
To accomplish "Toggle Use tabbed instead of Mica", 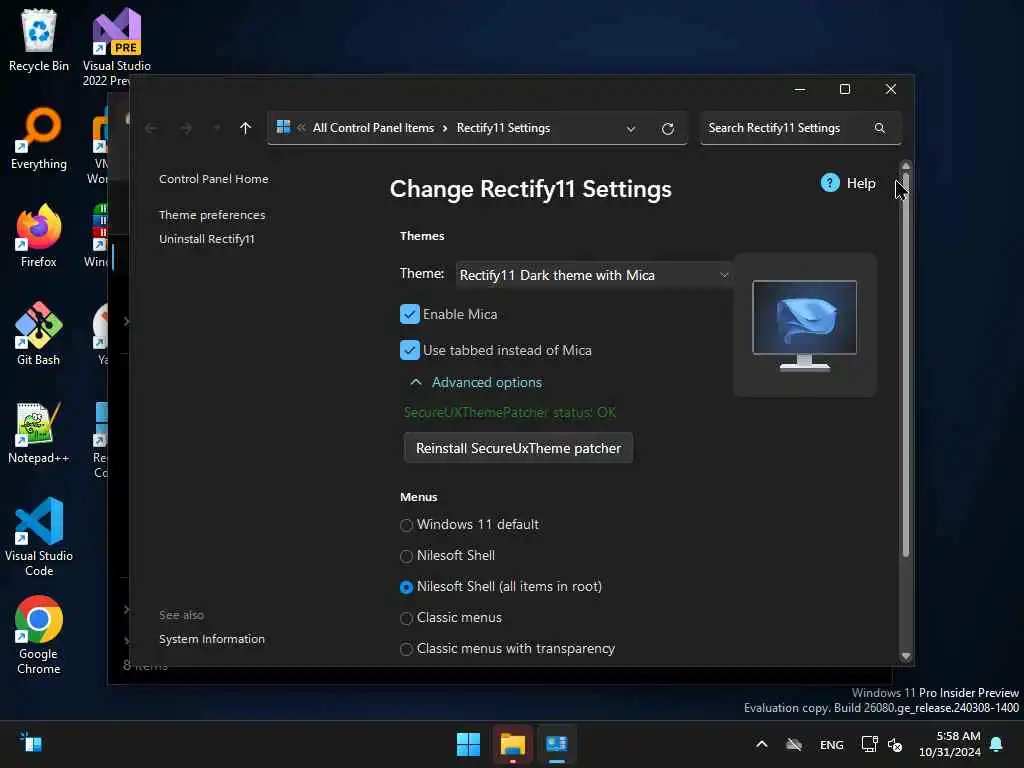I will [409, 350].
